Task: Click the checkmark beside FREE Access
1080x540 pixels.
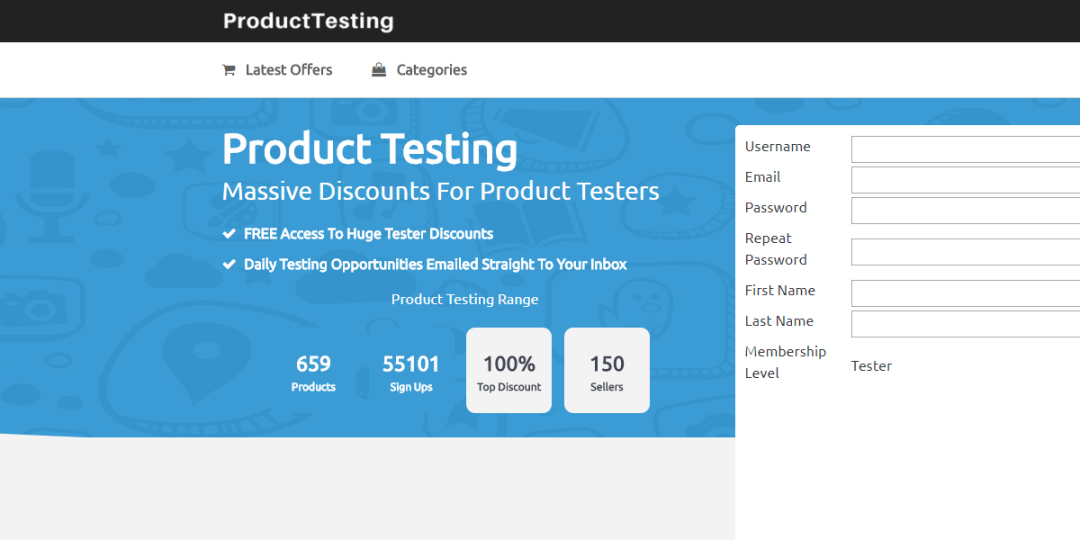Action: (x=229, y=234)
